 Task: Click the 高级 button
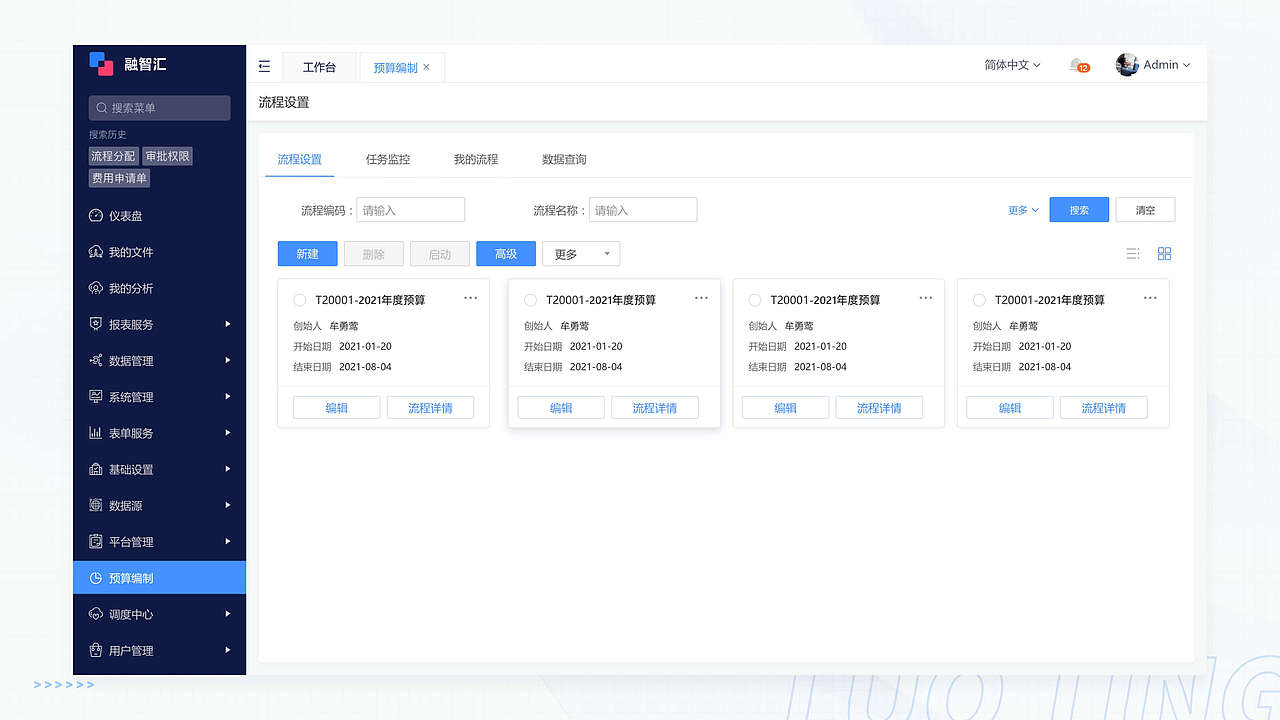506,254
